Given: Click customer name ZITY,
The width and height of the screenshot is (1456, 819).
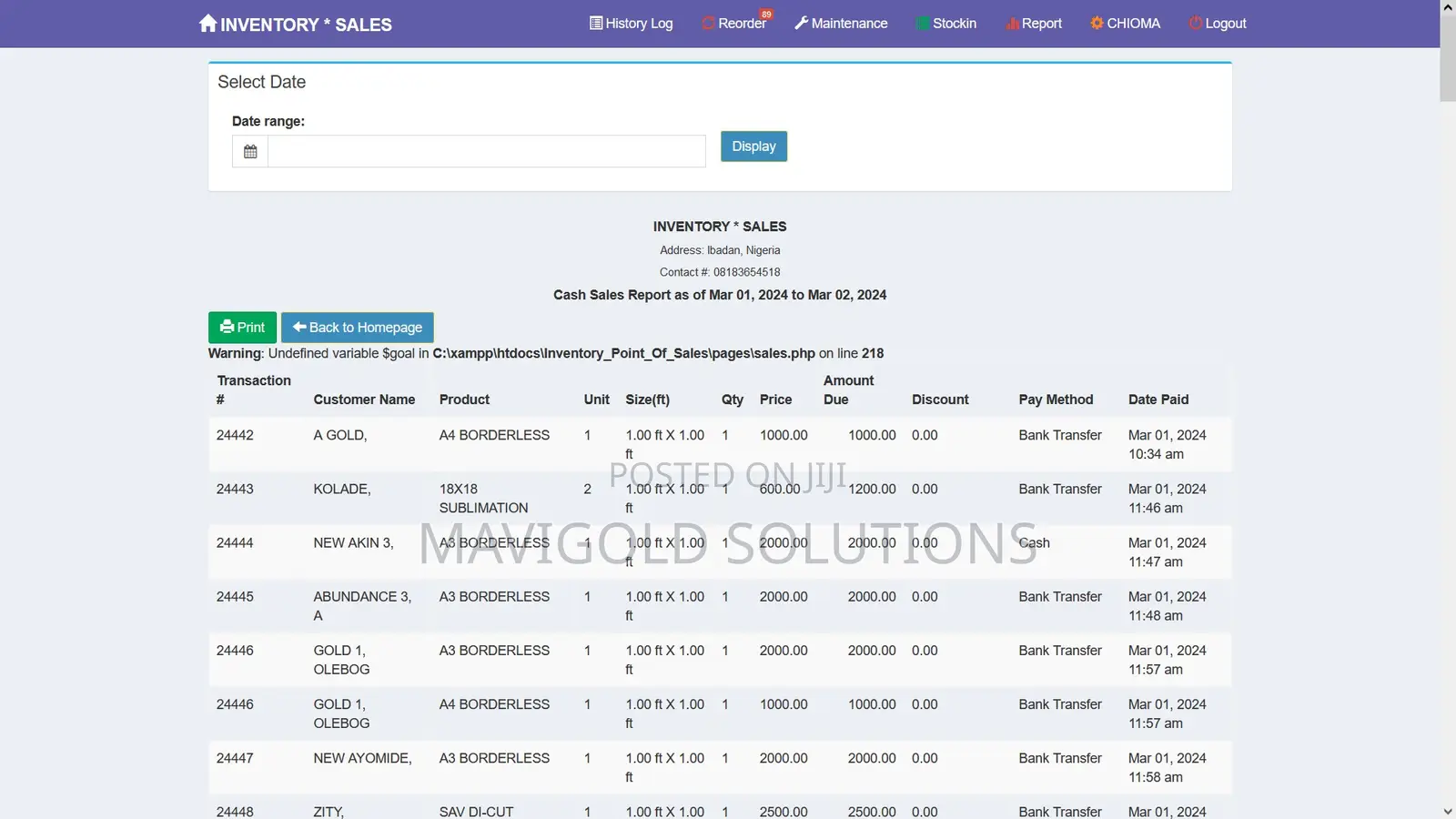Looking at the screenshot, I should pos(329,812).
